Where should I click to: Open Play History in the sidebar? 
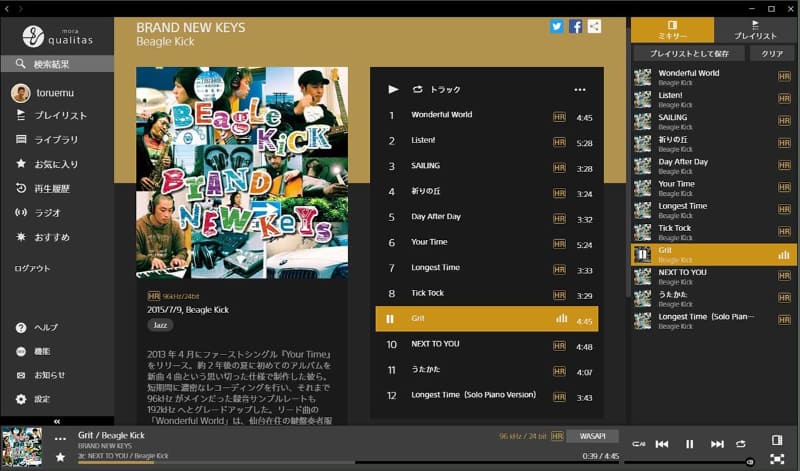(x=43, y=188)
